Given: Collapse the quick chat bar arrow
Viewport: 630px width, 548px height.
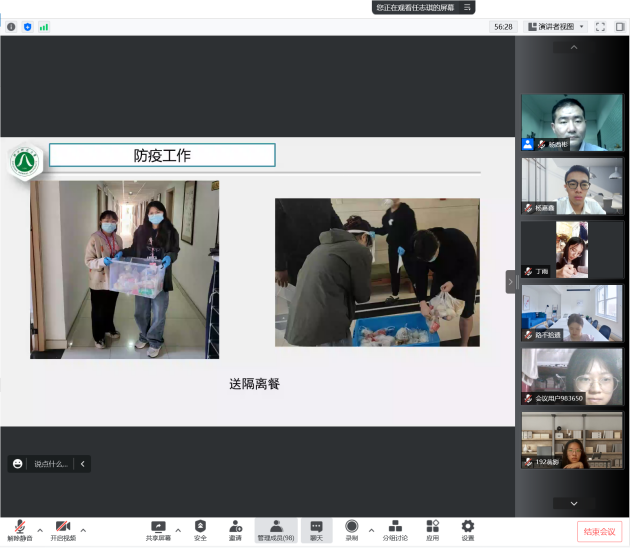Looking at the screenshot, I should click(x=82, y=464).
